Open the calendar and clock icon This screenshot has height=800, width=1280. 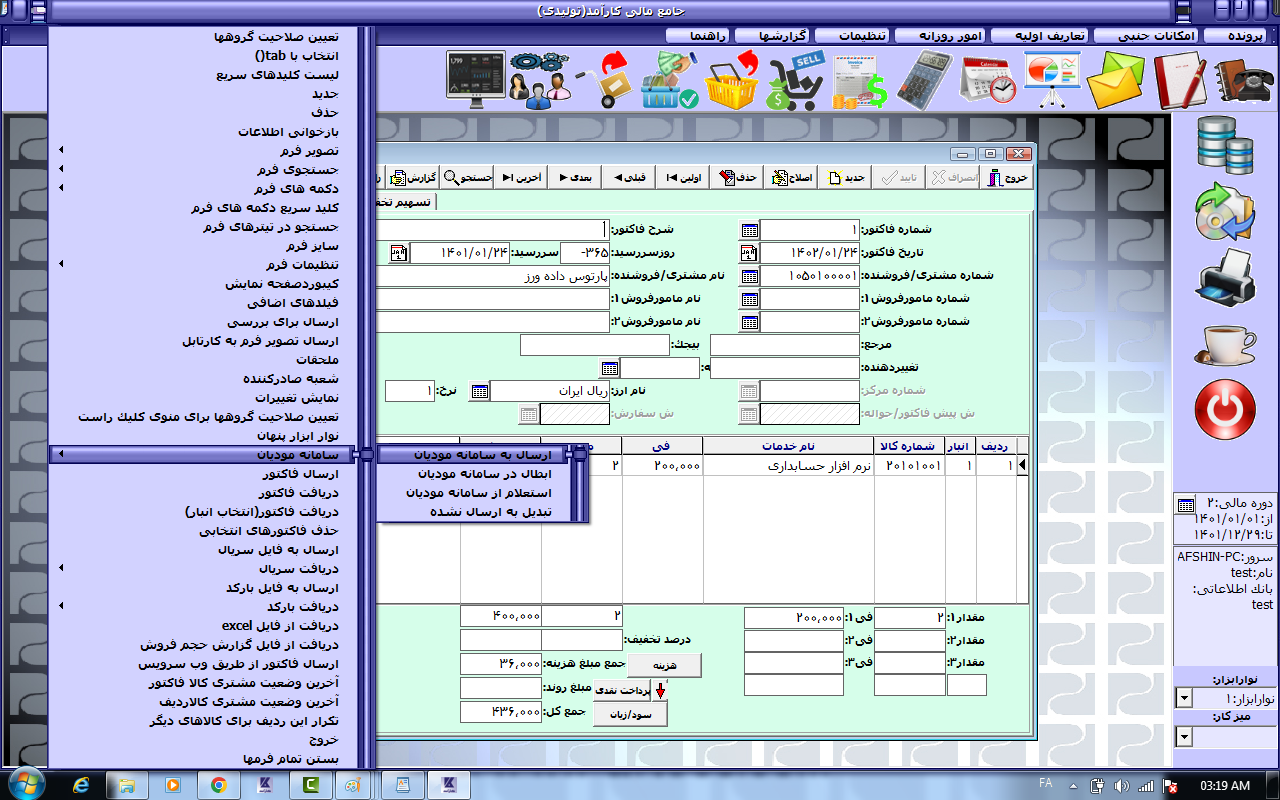(987, 80)
